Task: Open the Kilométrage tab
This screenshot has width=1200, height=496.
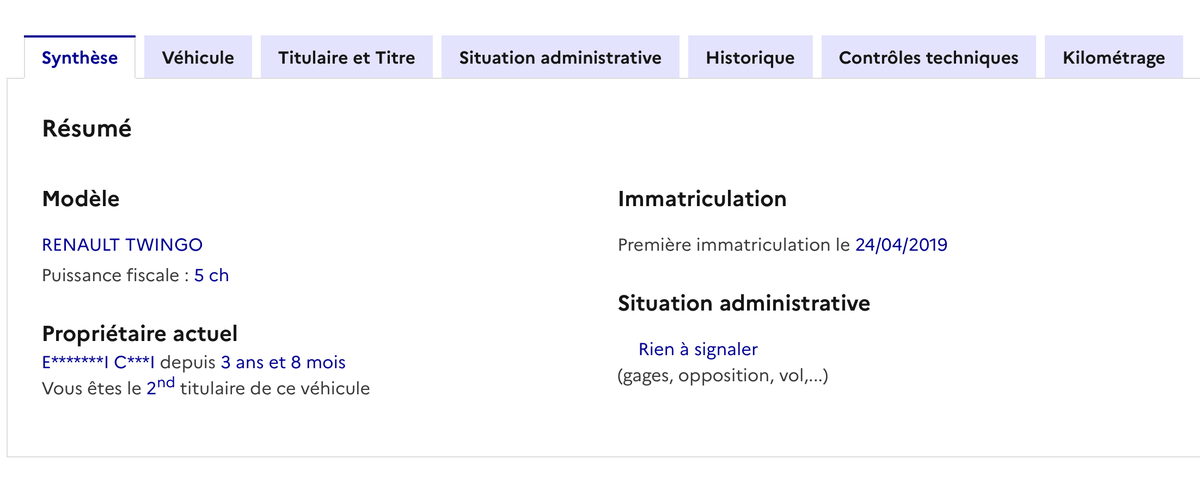Action: [1114, 58]
